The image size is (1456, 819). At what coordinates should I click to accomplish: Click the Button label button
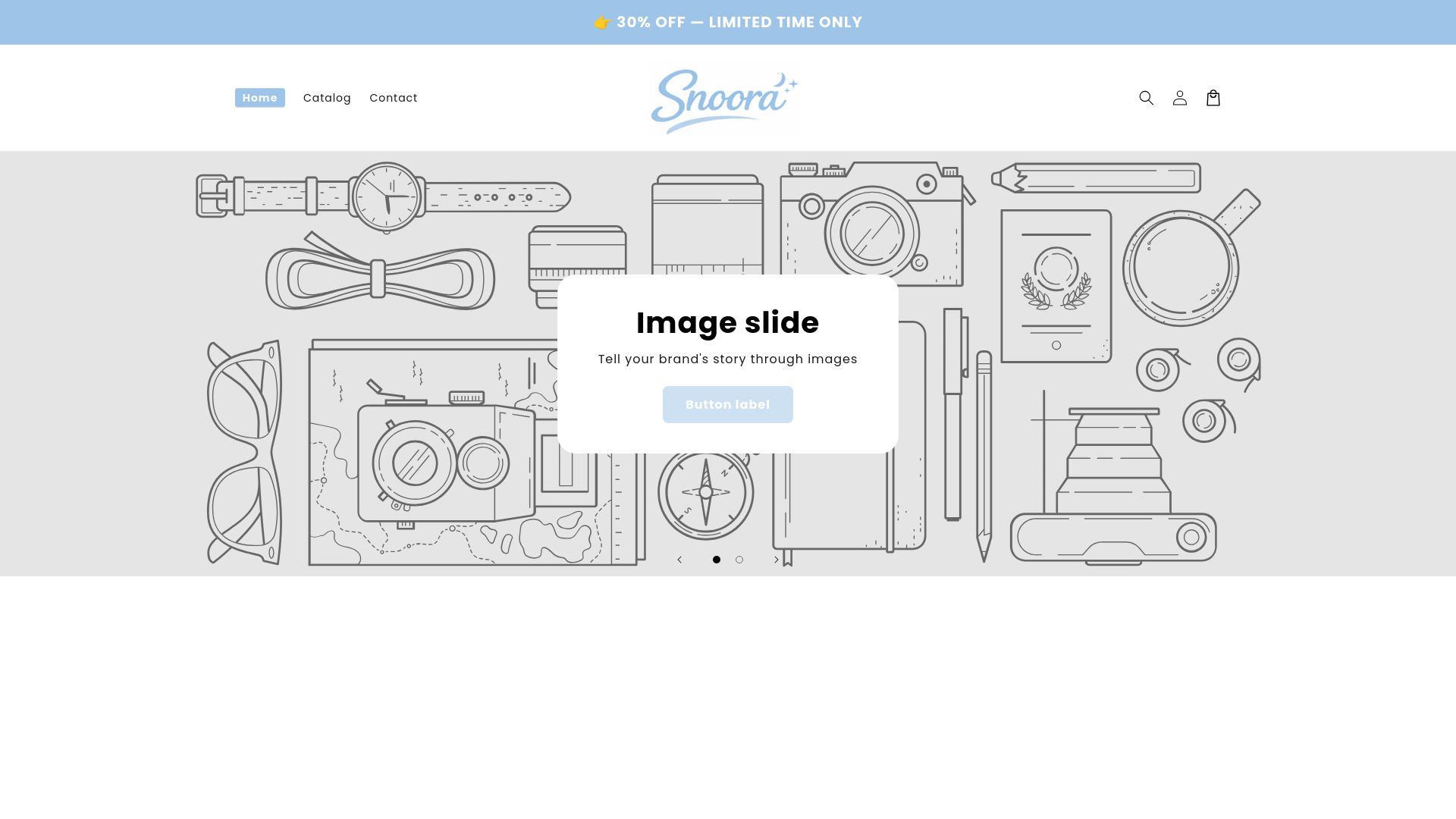tap(728, 405)
